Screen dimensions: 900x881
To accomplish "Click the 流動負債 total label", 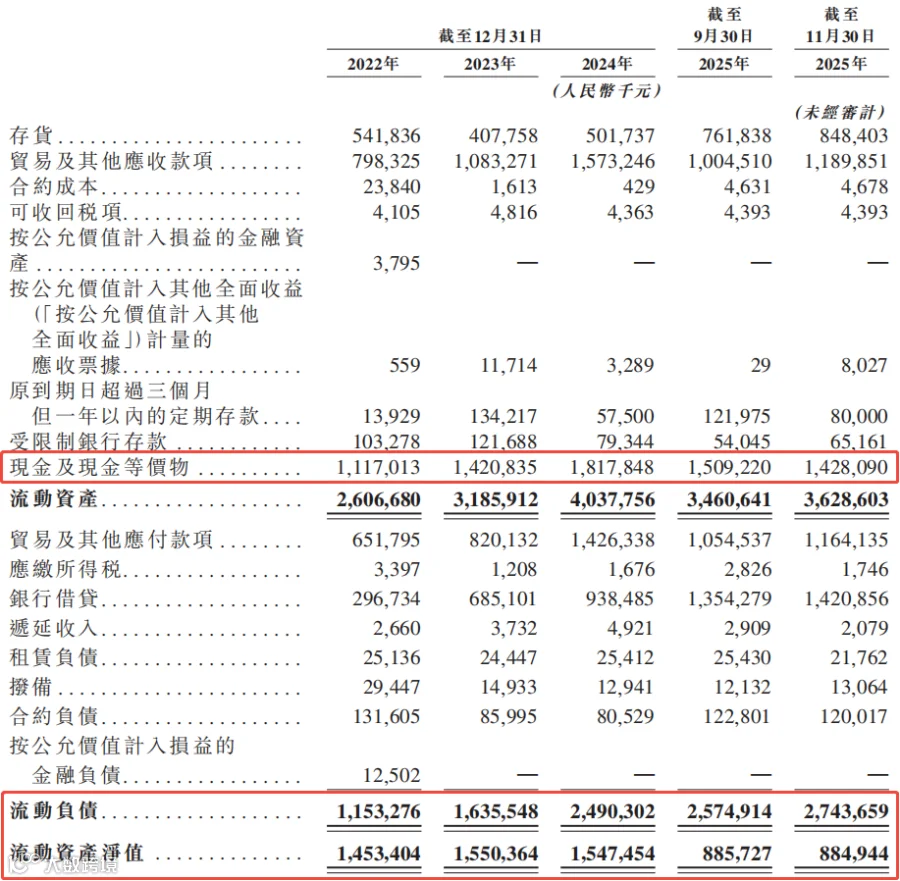I will coord(54,811).
